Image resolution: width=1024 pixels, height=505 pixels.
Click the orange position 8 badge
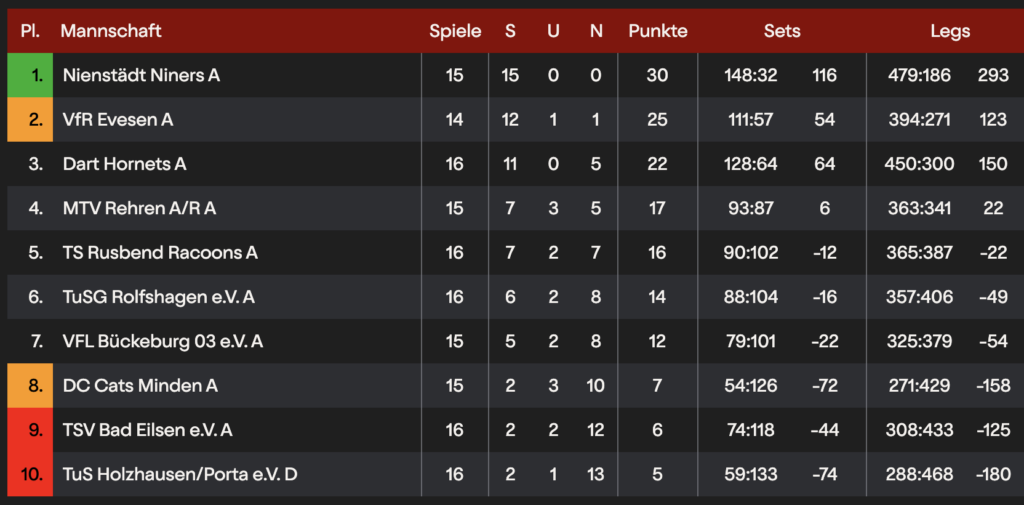pos(30,385)
